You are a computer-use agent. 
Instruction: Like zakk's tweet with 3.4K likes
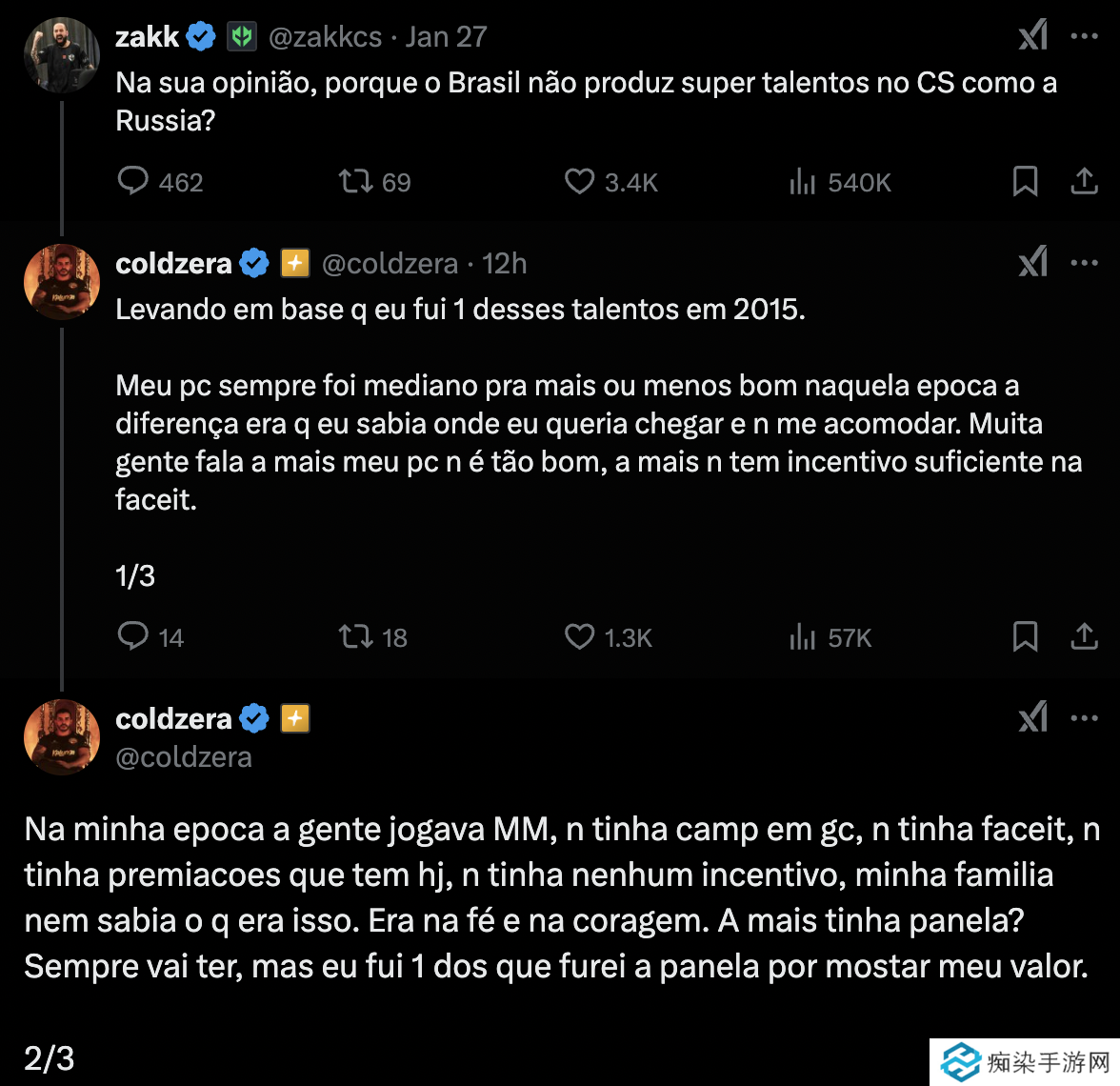tap(579, 181)
